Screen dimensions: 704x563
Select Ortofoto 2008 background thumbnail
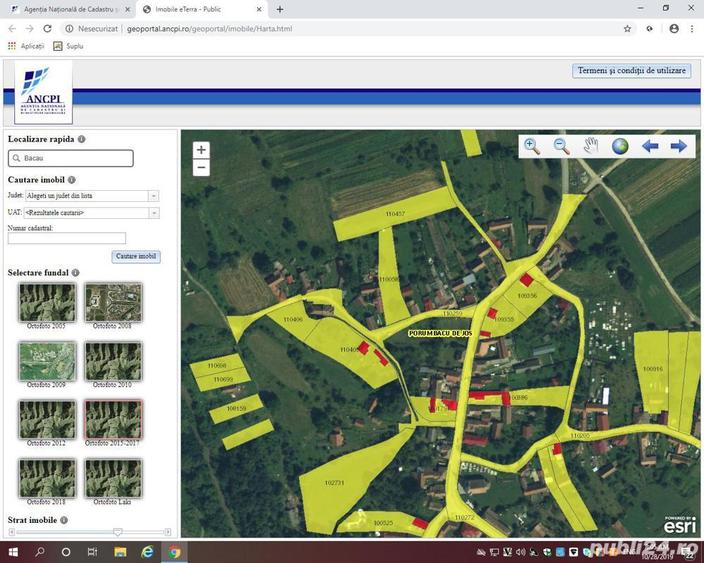(113, 303)
